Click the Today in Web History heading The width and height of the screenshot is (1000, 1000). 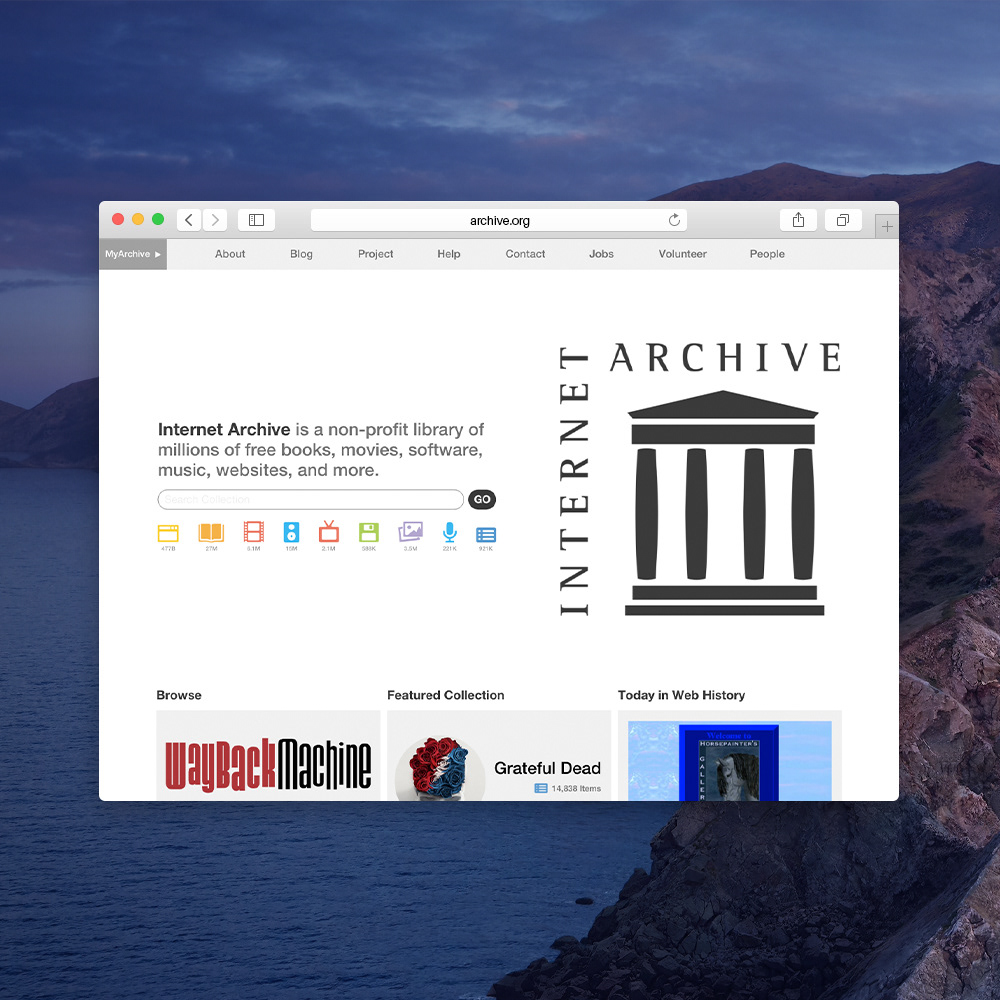click(681, 695)
